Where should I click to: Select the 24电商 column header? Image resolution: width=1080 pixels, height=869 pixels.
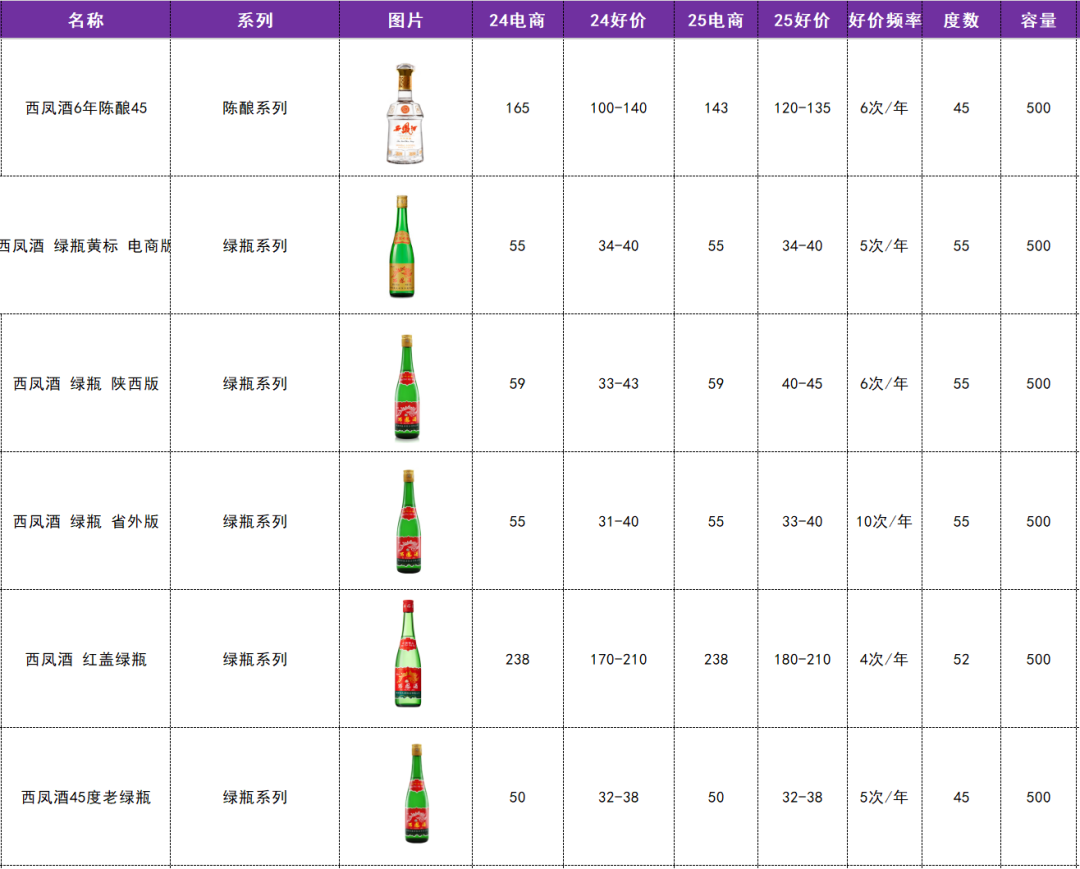517,20
